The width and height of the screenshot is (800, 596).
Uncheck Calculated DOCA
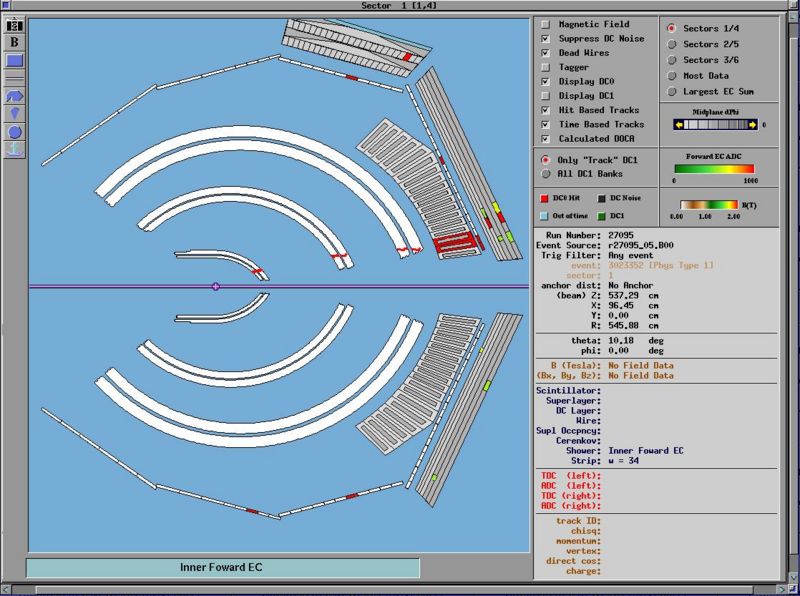point(545,138)
